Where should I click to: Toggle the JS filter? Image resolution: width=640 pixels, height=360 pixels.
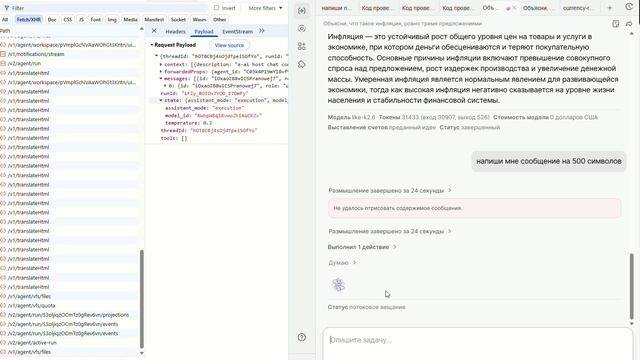[81, 19]
